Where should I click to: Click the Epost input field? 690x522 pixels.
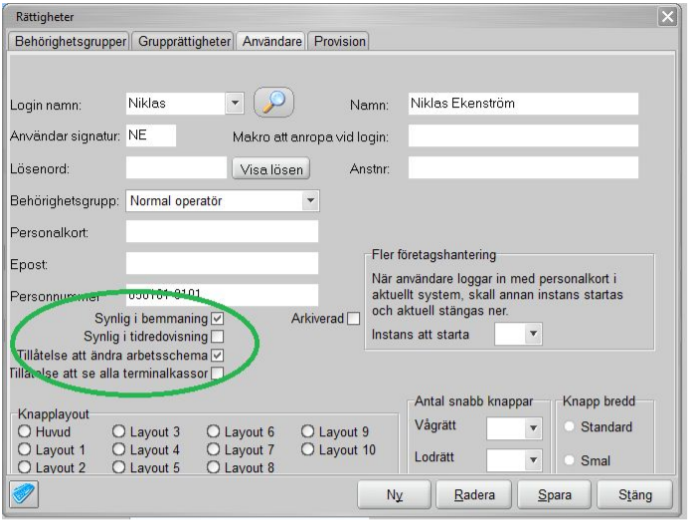[222, 264]
